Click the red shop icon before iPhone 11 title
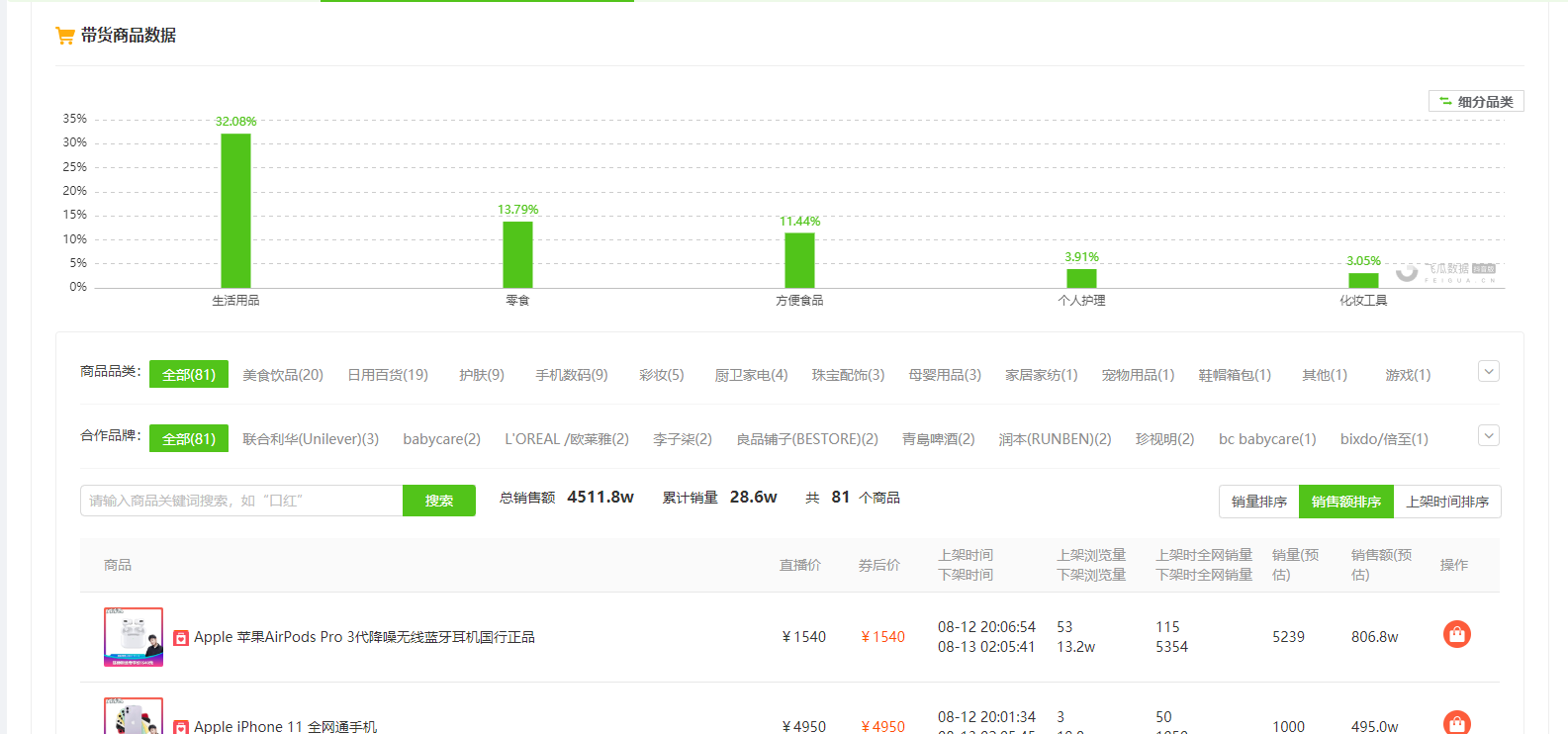Viewport: 1568px width, 734px height. tap(181, 727)
